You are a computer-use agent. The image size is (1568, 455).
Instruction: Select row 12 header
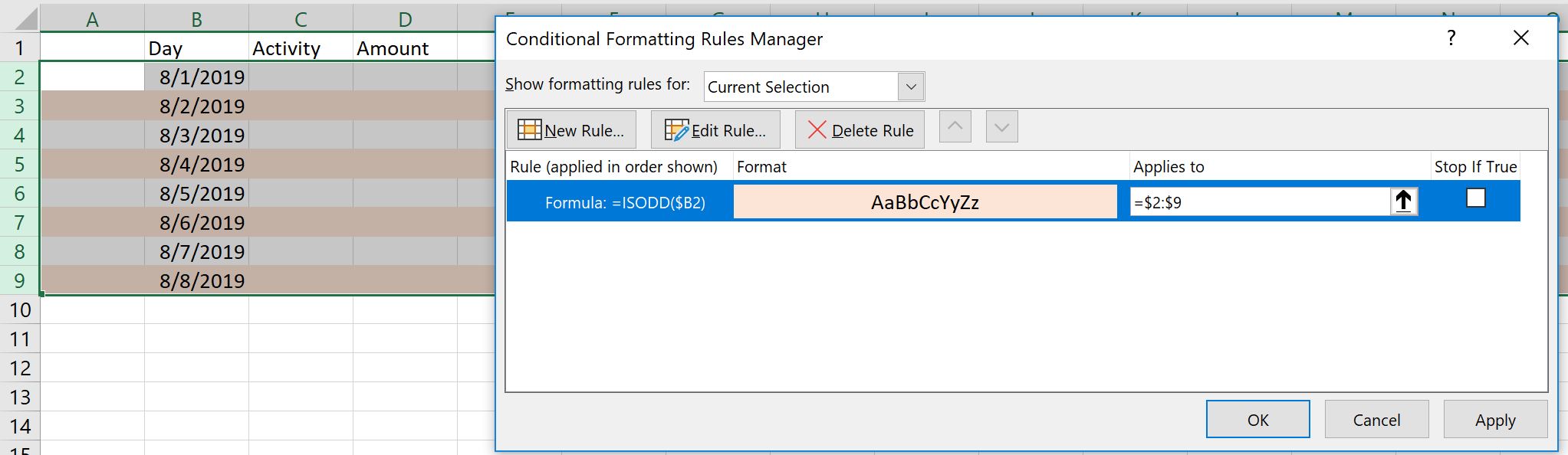[20, 368]
